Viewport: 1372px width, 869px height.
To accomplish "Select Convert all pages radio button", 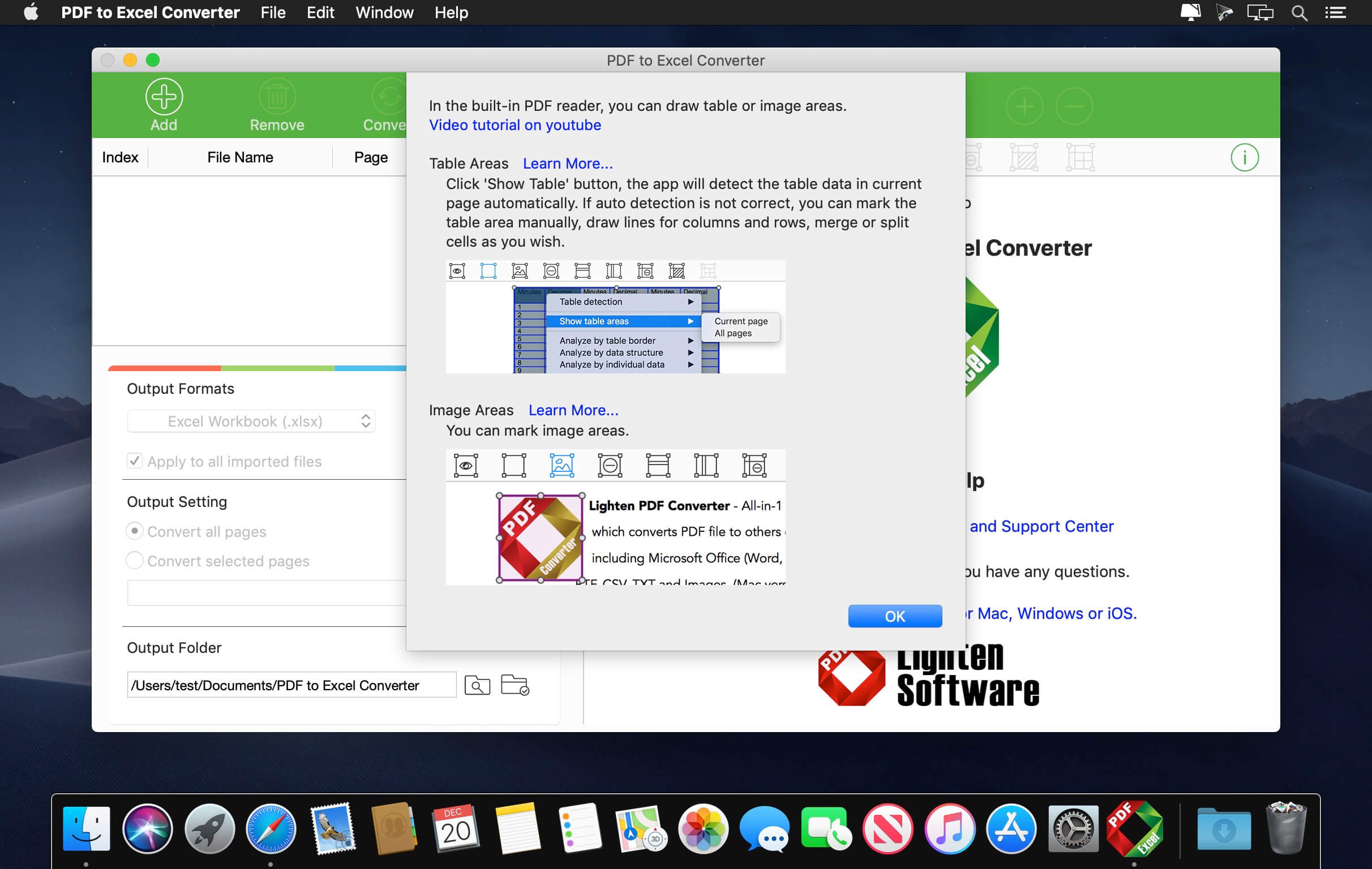I will pos(133,531).
